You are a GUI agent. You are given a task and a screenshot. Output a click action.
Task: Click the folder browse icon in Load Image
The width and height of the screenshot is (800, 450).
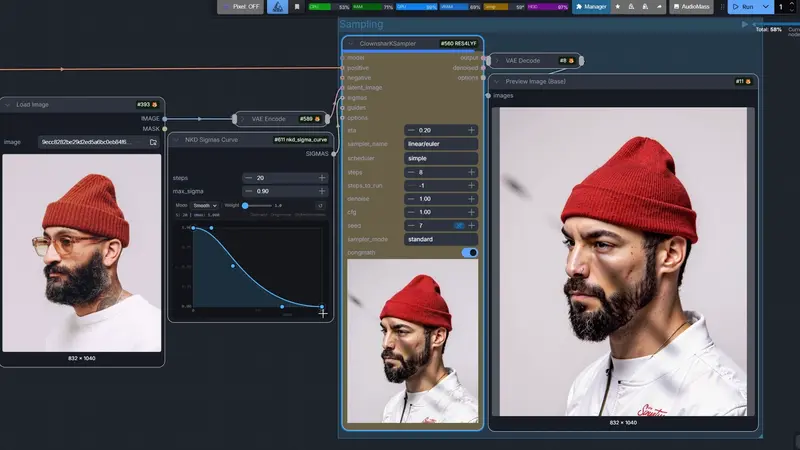click(153, 142)
